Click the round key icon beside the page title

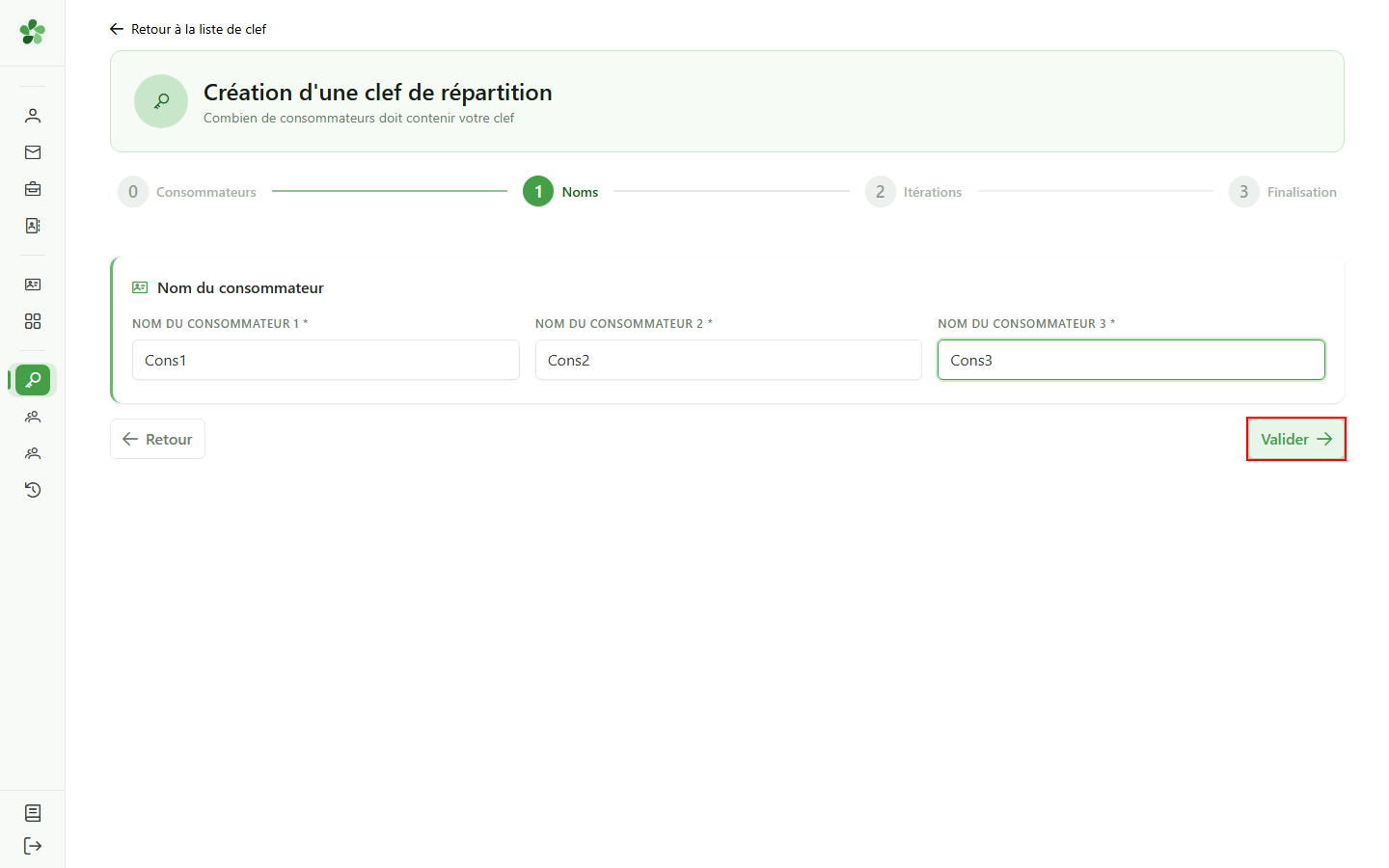click(161, 101)
